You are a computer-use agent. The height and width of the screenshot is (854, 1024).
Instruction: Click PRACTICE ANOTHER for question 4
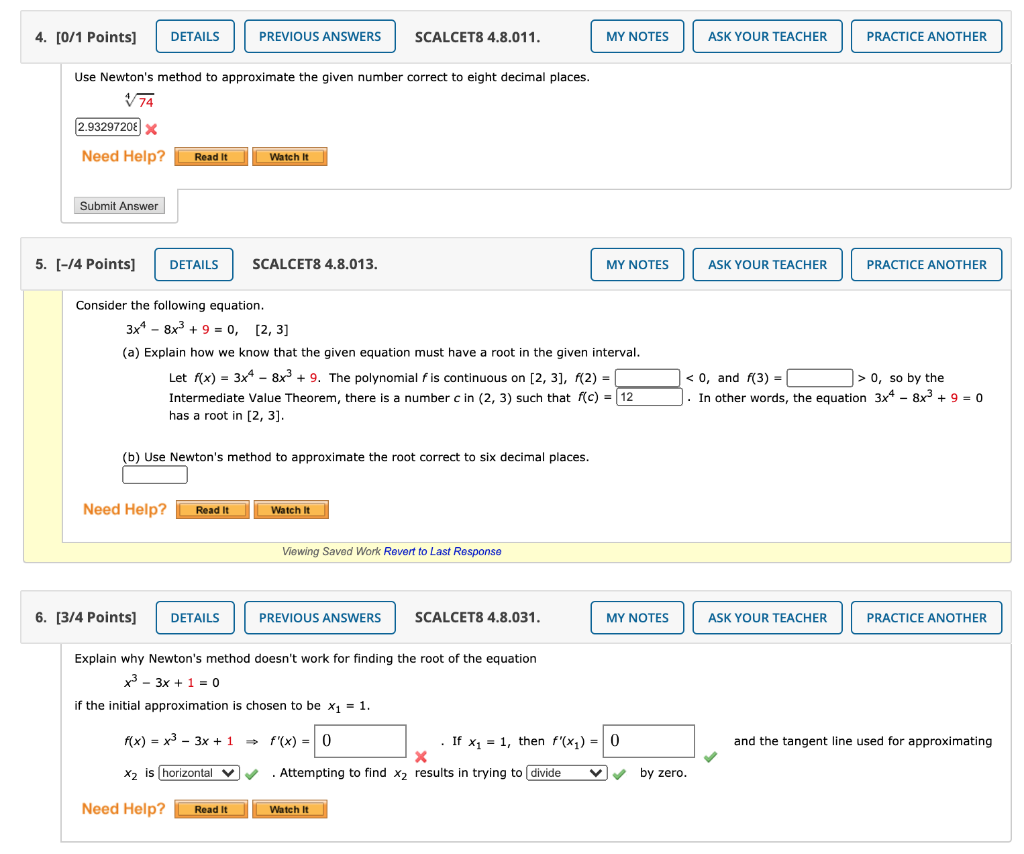tap(926, 36)
